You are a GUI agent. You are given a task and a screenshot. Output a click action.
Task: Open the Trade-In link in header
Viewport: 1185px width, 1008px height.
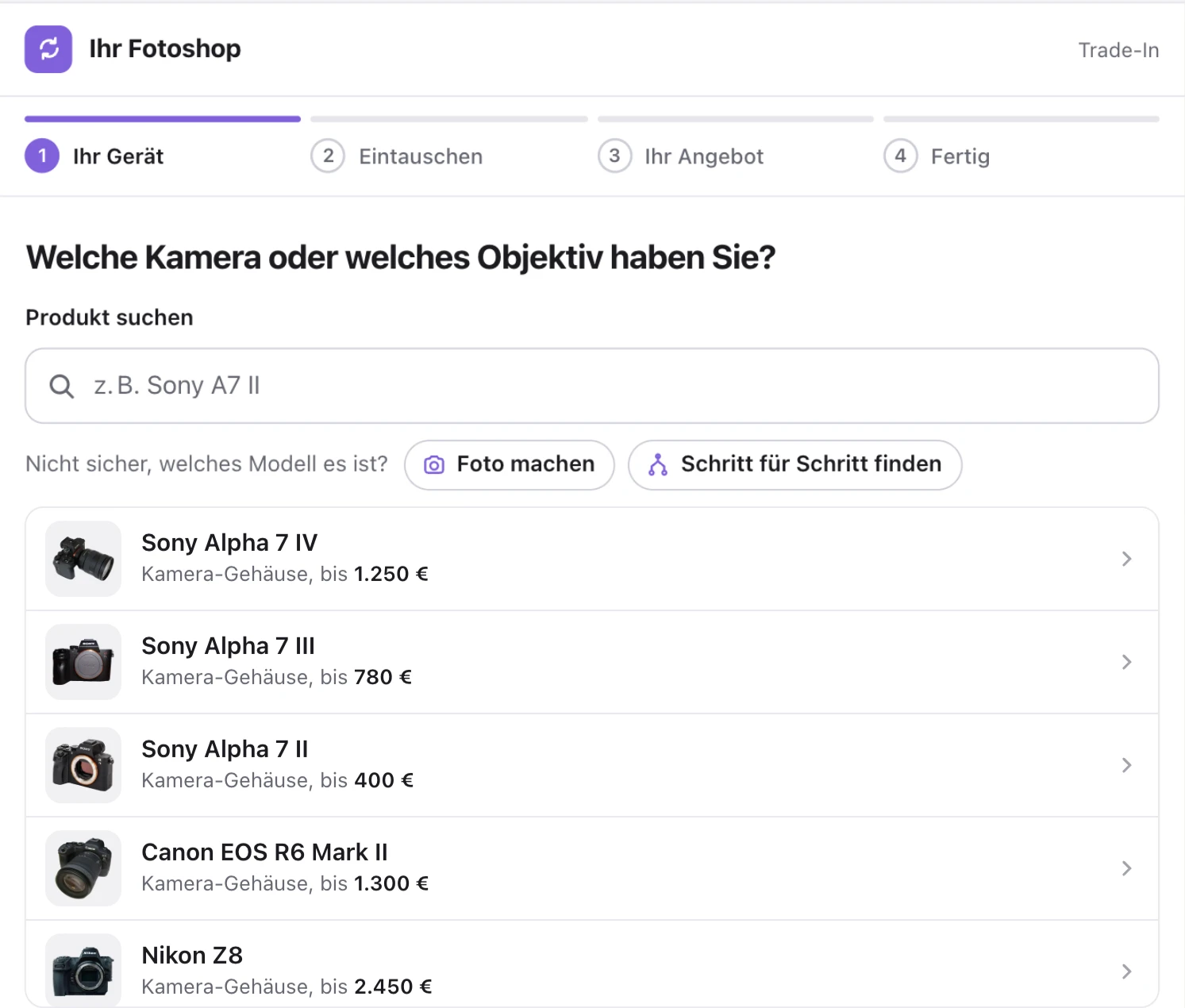click(1118, 50)
